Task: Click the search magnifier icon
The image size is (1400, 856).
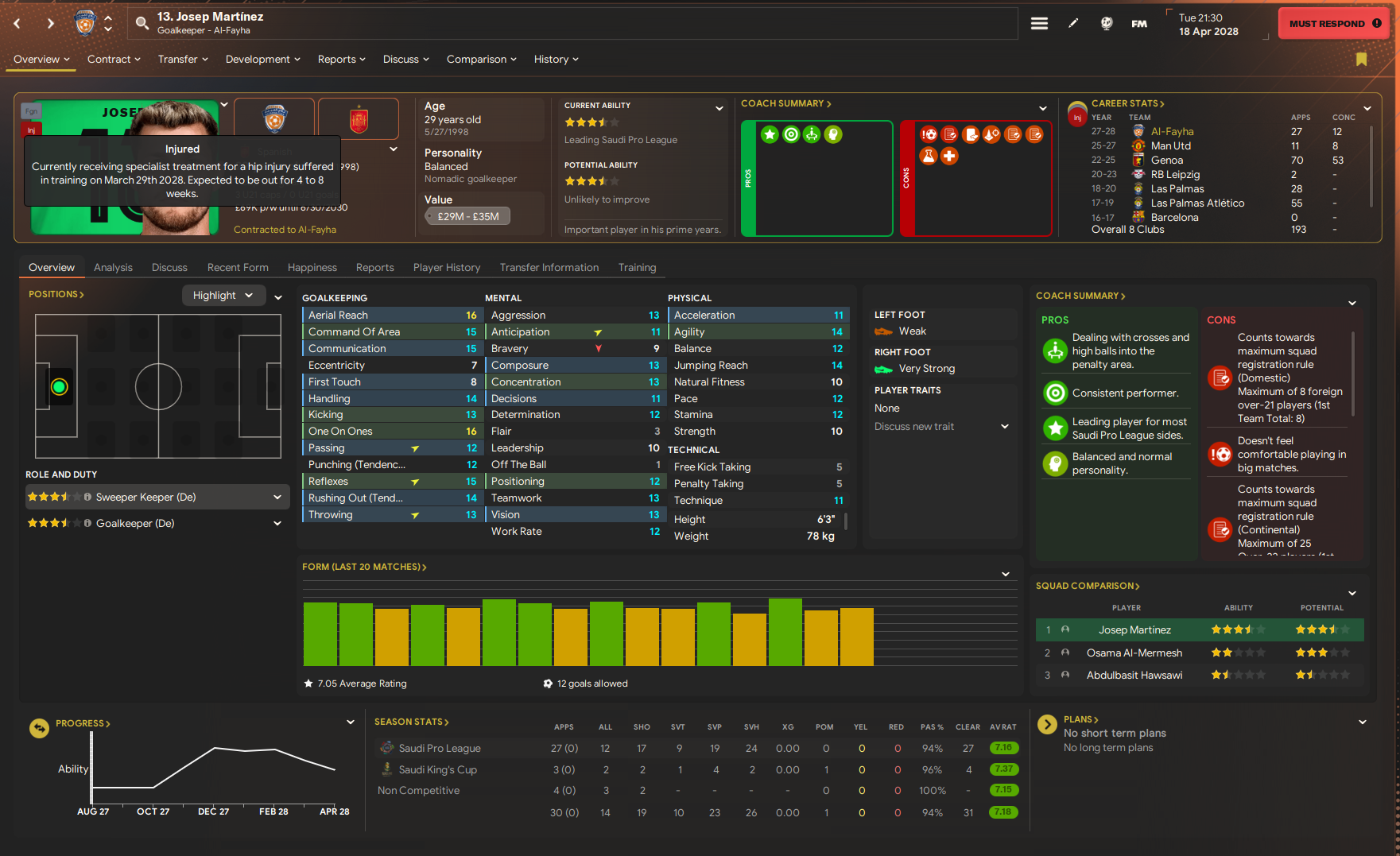Action: [142, 24]
